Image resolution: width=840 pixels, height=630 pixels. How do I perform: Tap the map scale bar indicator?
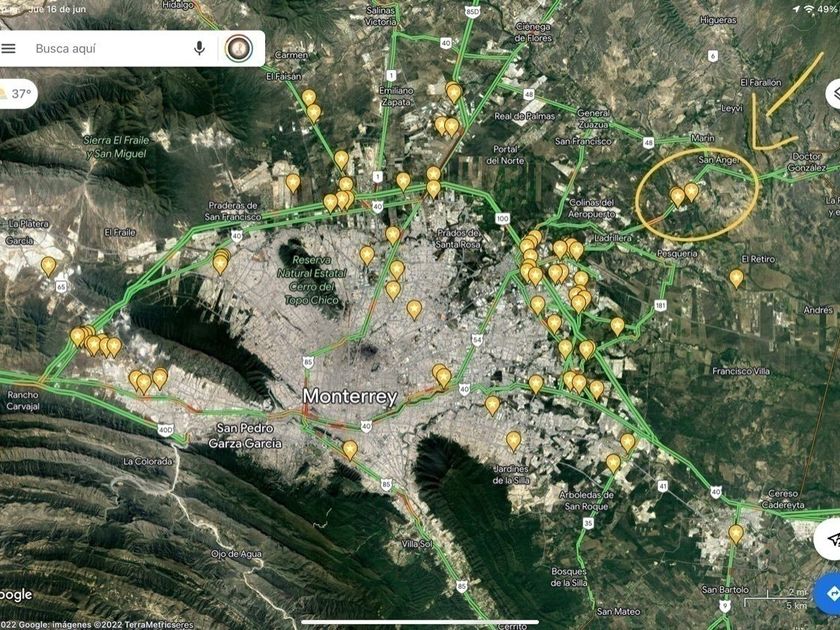(776, 598)
